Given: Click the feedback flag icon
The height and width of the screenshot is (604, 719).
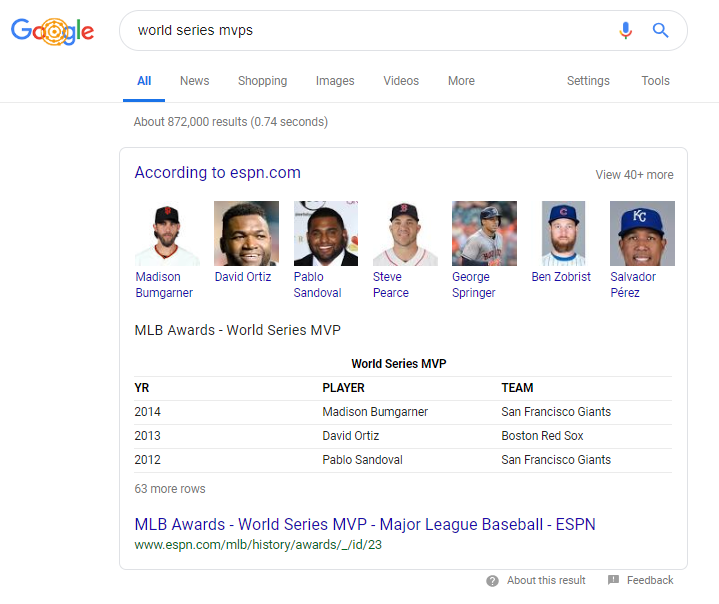Looking at the screenshot, I should tap(613, 580).
